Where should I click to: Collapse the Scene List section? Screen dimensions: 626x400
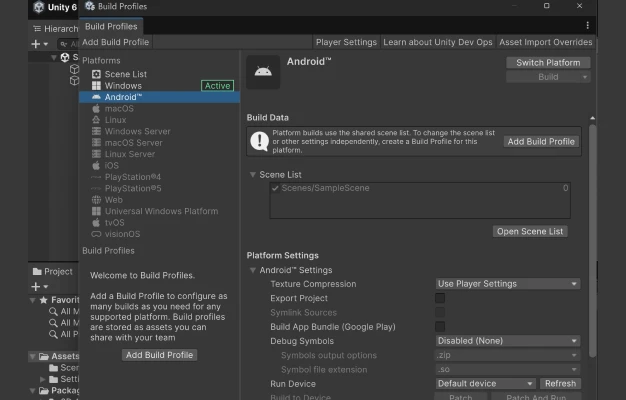253,175
